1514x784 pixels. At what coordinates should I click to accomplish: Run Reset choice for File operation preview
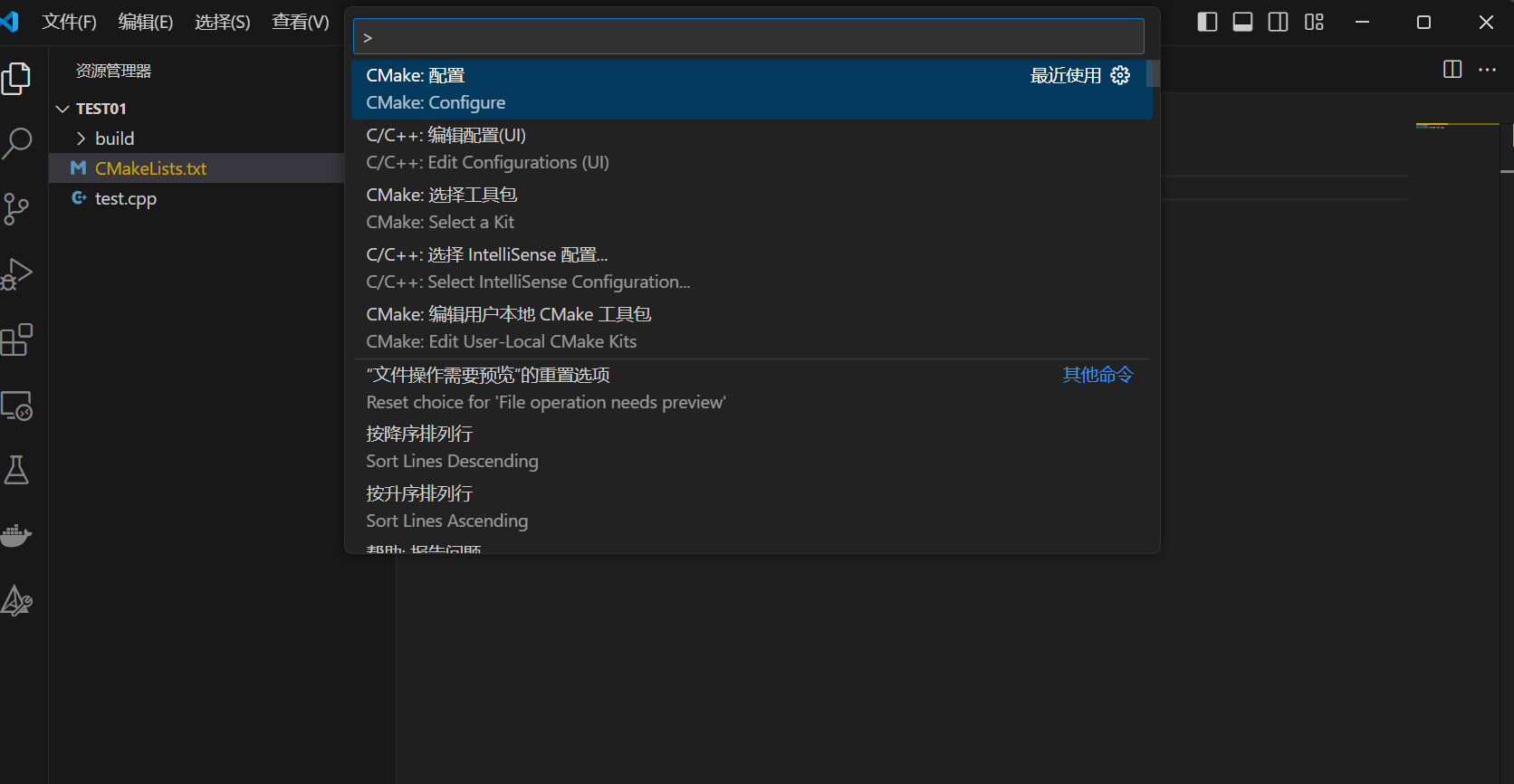pos(752,388)
